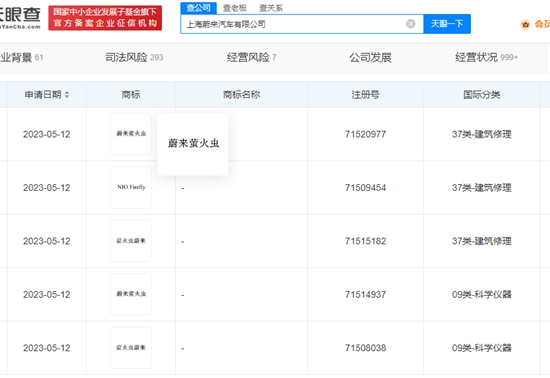Image resolution: width=550 pixels, height=378 pixels.
Task: Open the trademark thumbnail for 71515182
Action: click(x=131, y=241)
